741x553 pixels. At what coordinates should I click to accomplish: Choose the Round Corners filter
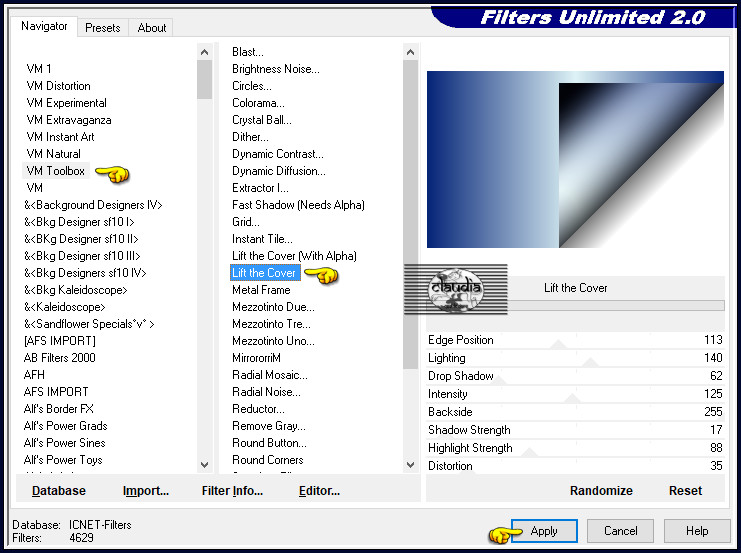pyautogui.click(x=267, y=460)
